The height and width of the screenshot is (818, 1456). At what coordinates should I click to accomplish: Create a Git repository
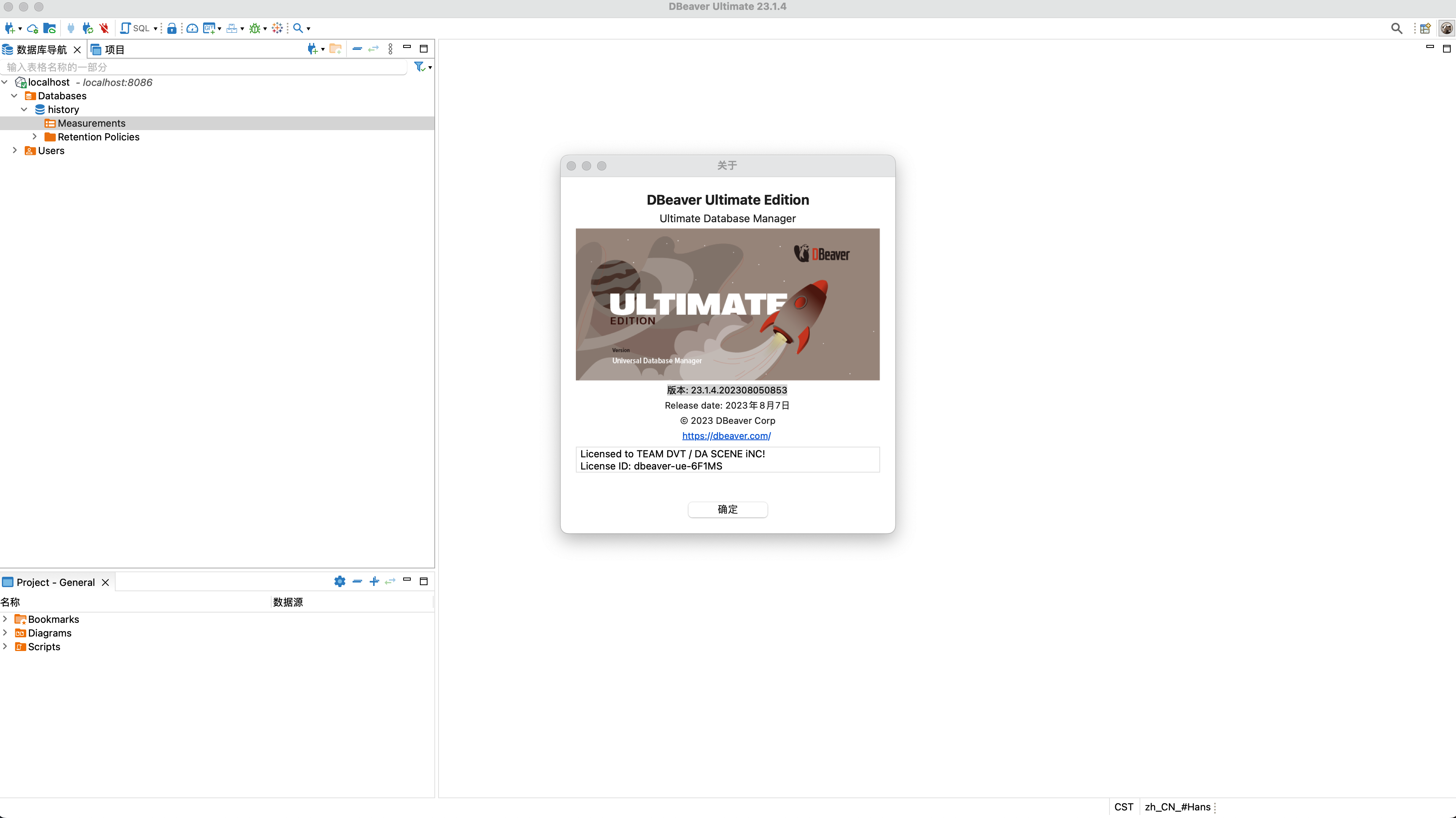tap(209, 28)
